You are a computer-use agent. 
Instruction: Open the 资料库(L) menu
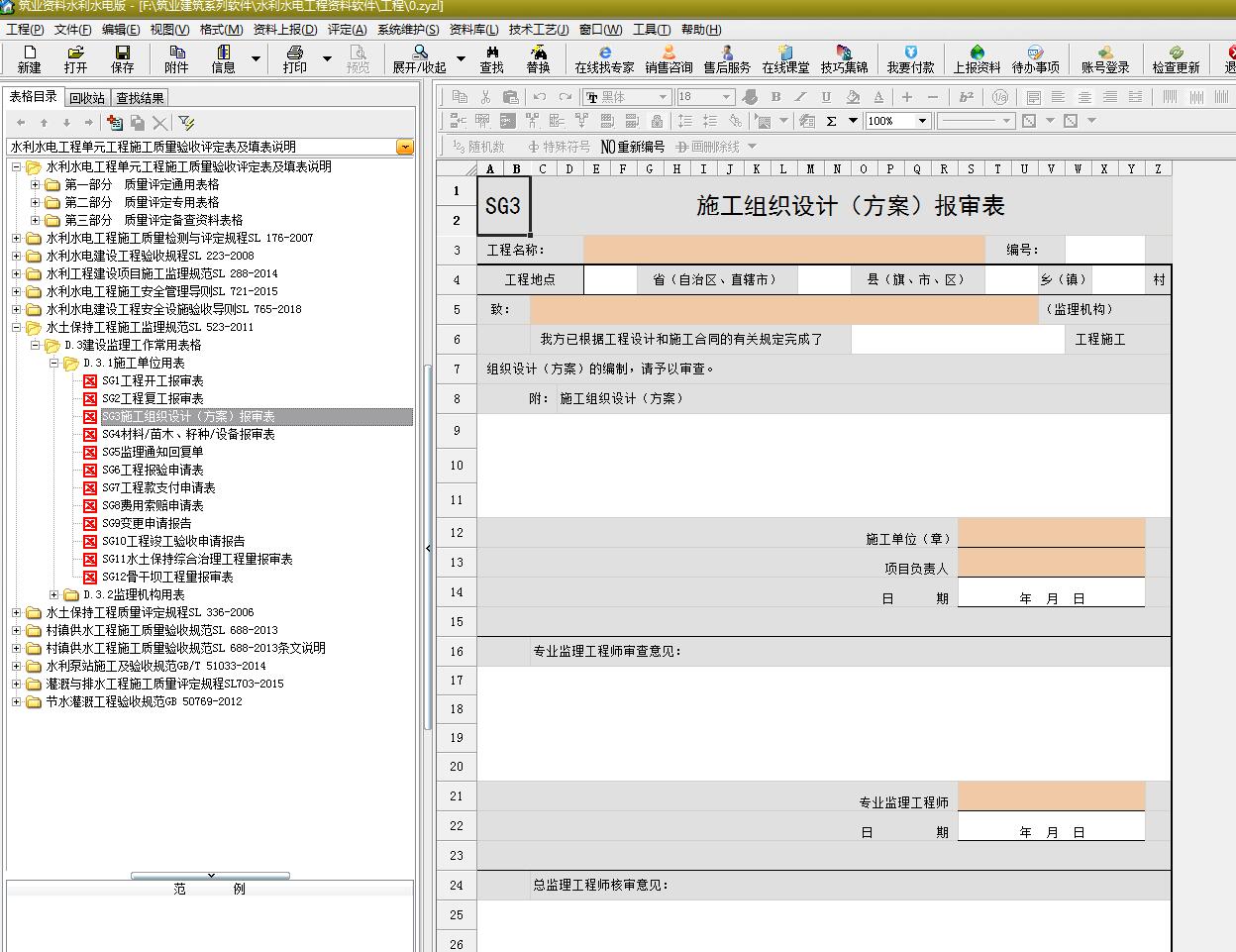(x=473, y=30)
